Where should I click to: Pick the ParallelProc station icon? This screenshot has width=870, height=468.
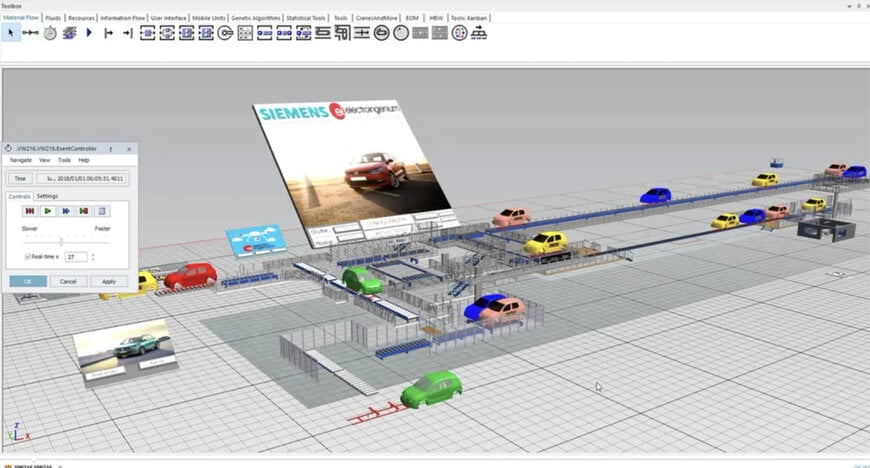coord(167,33)
